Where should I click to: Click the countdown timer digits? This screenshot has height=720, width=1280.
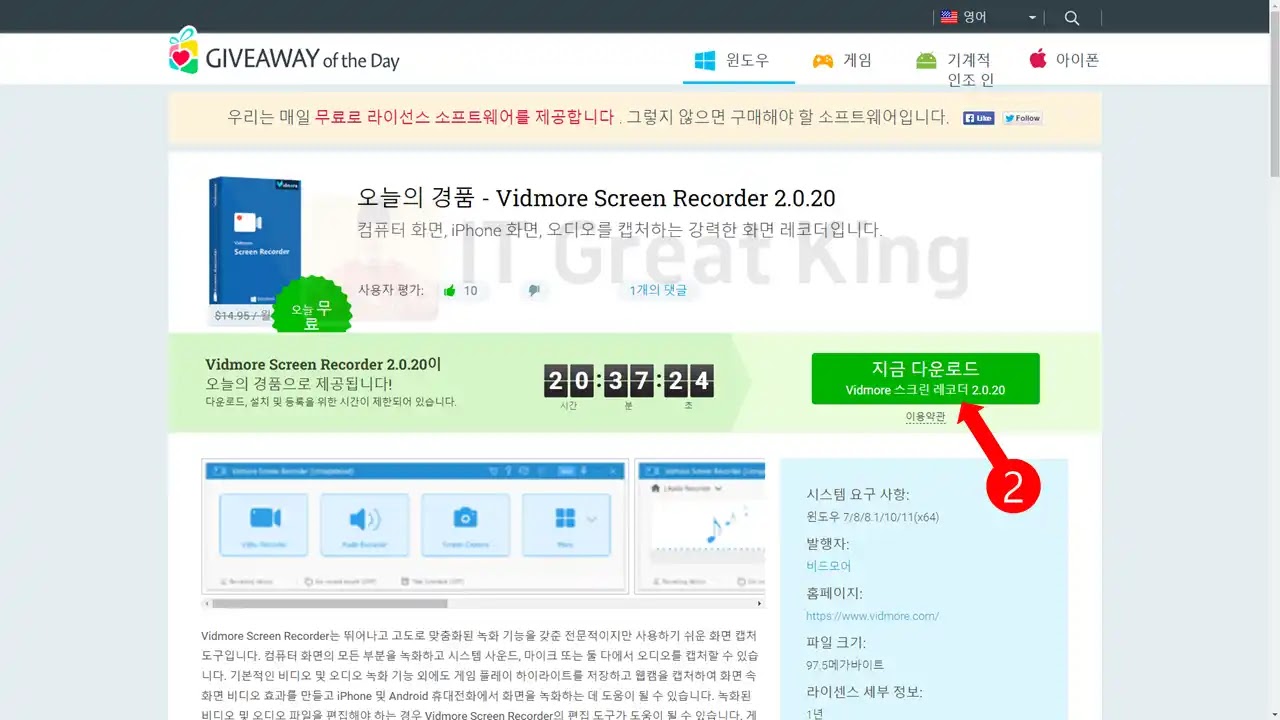coord(629,380)
